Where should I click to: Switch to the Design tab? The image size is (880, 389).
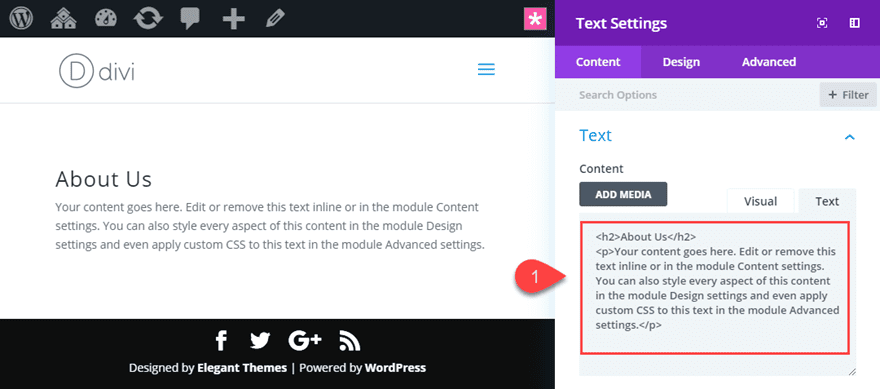pos(681,62)
